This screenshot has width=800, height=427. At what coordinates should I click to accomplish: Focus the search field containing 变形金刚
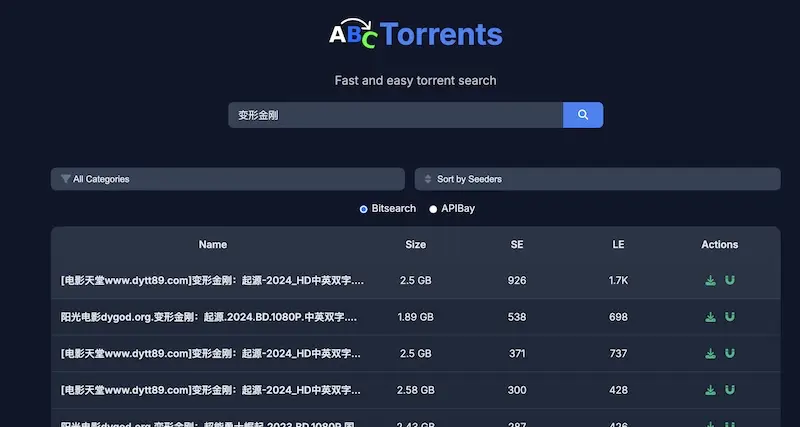coord(395,115)
